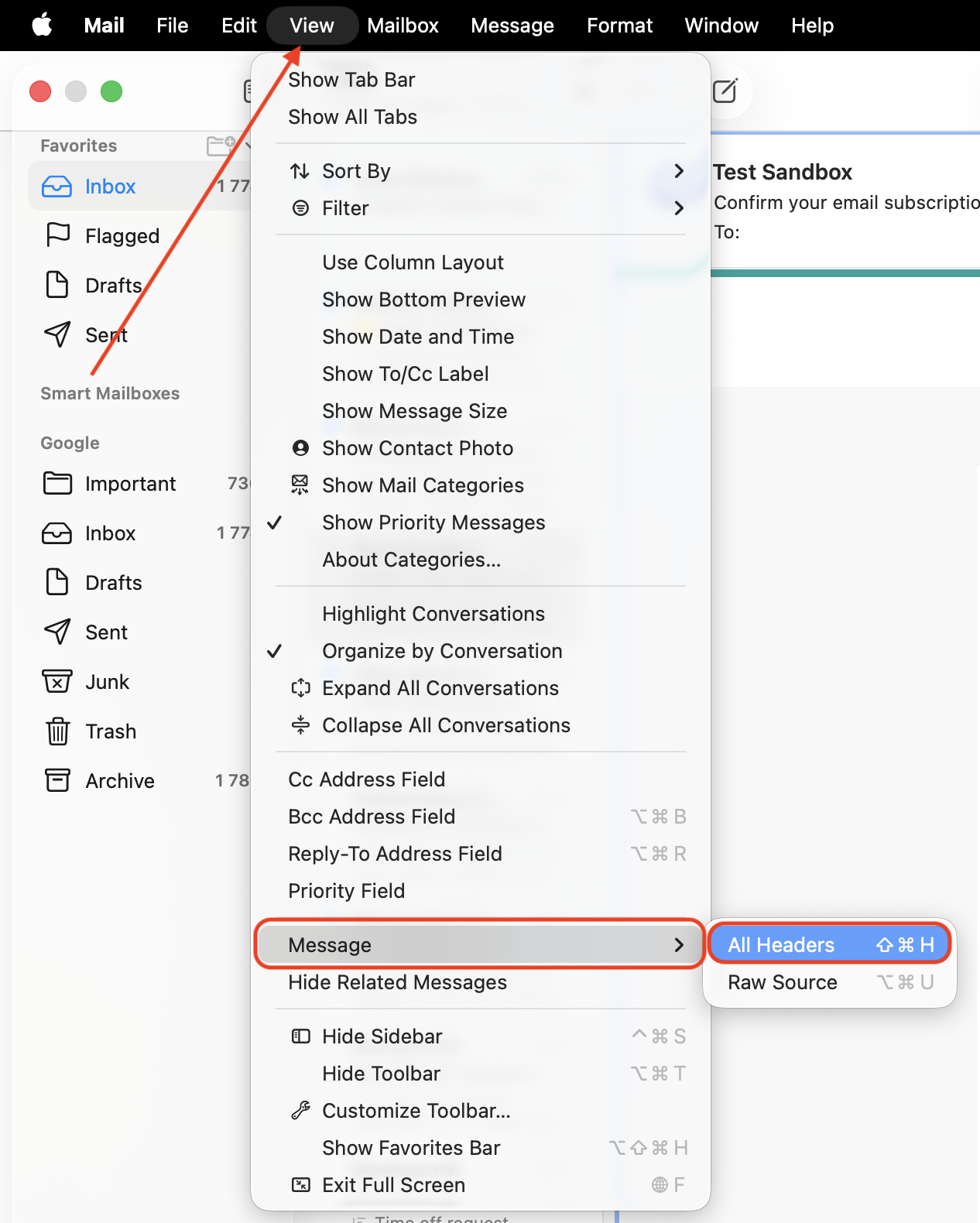
Task: Click the Important folder icon
Action: tap(57, 483)
